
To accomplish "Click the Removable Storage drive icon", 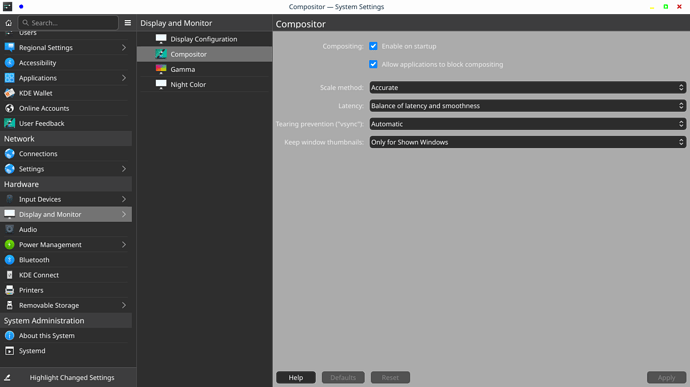I will click(9, 305).
